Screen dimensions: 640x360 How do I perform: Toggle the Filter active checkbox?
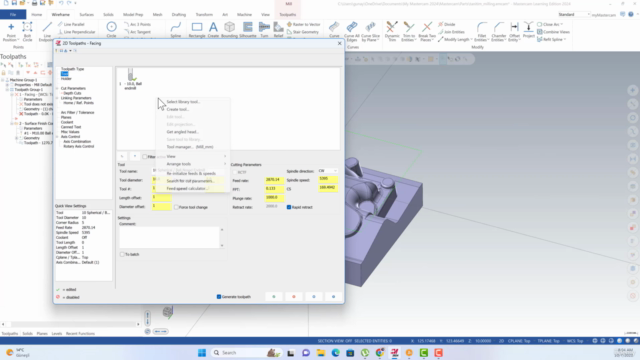coord(144,157)
